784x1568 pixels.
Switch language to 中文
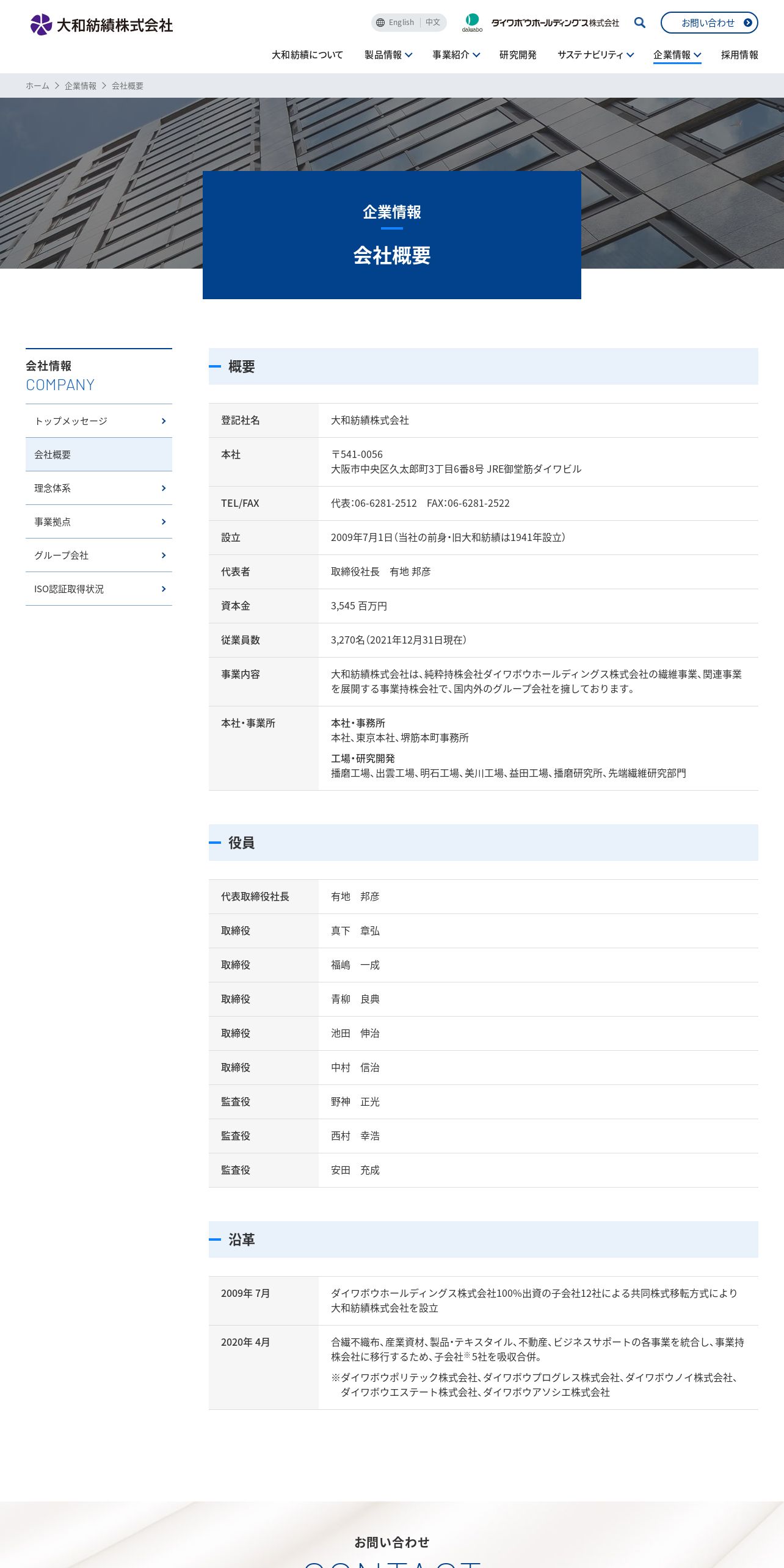coord(433,23)
